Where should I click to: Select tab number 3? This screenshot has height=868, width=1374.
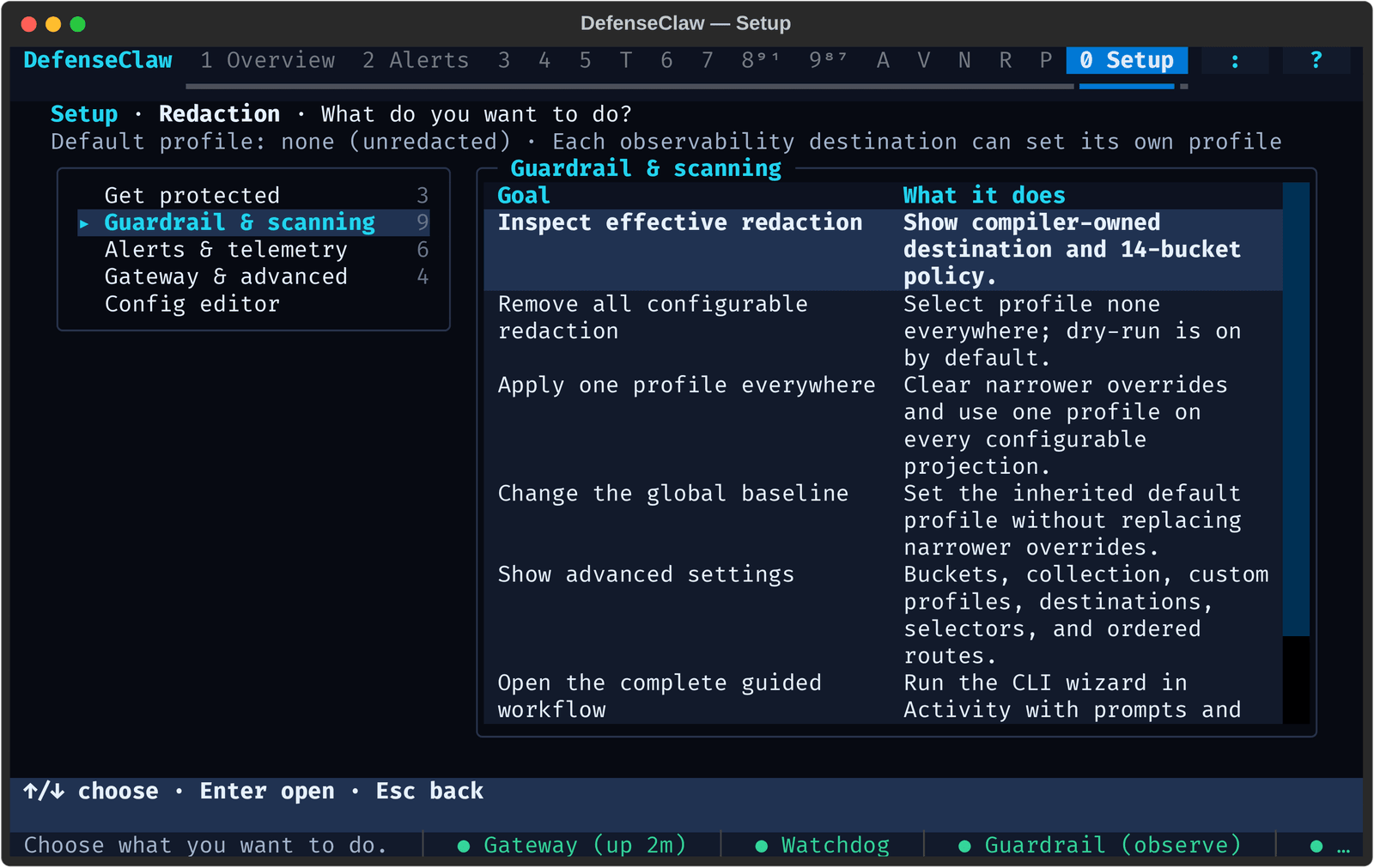[504, 60]
